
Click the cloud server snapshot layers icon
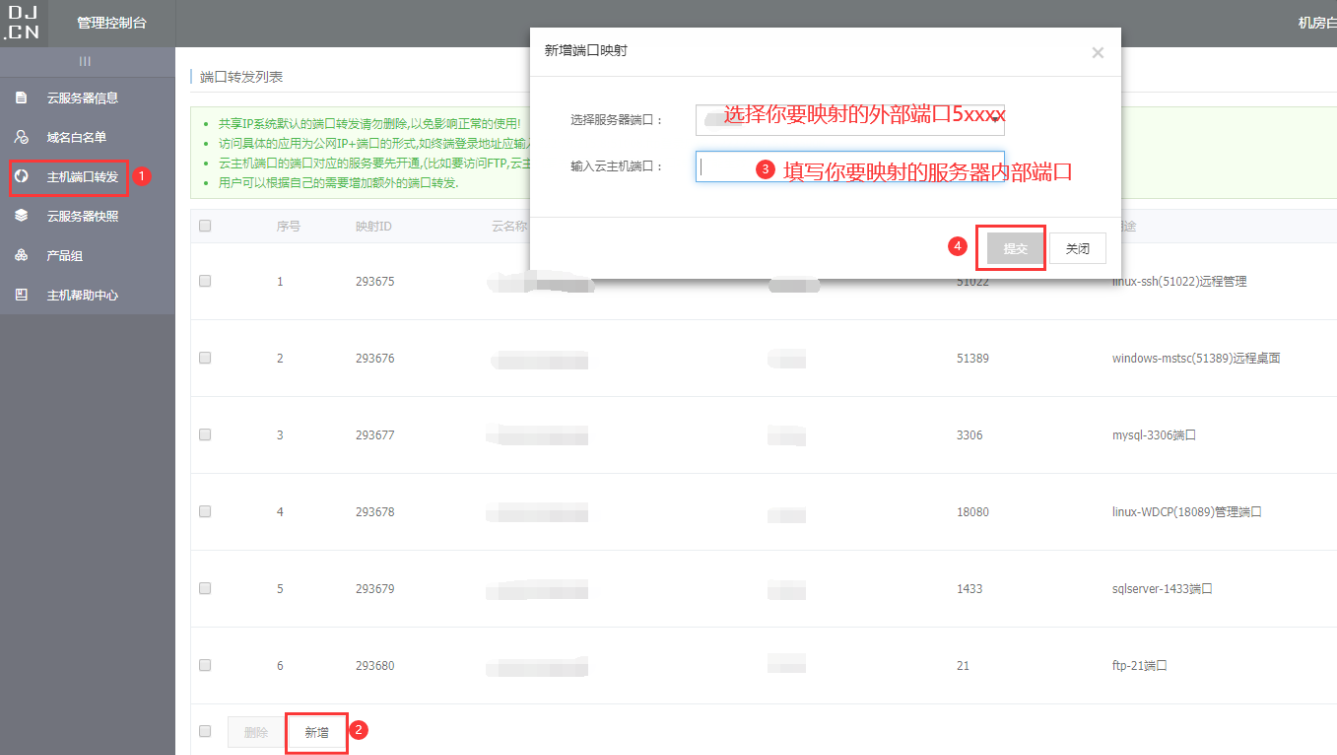coord(21,216)
